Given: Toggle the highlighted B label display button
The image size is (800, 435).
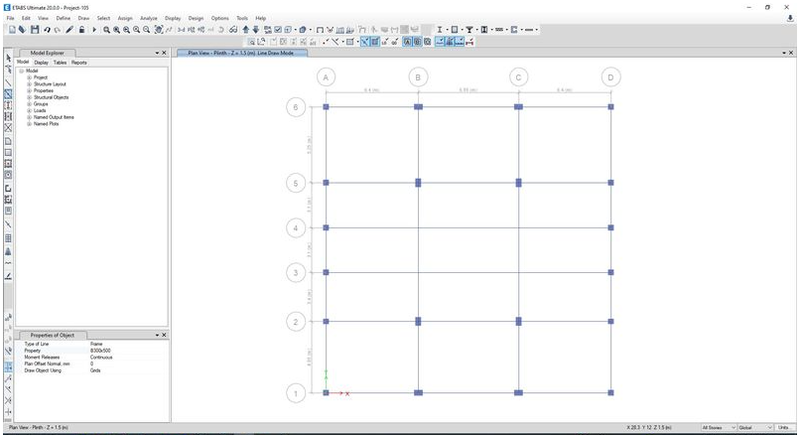Looking at the screenshot, I should pyautogui.click(x=417, y=42).
